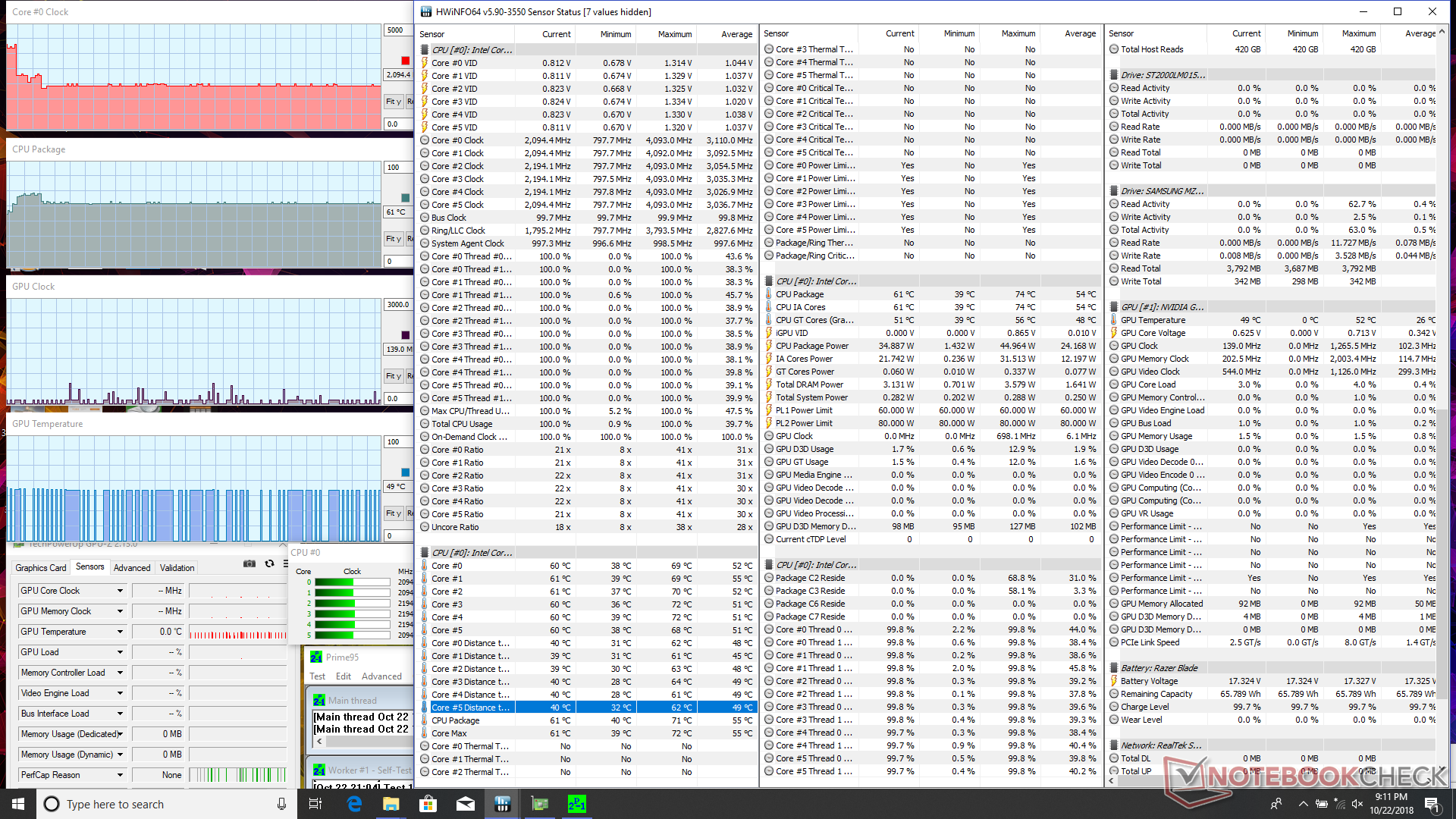Click the Type here to search box
Screen dimensions: 1456x819
tap(167, 804)
